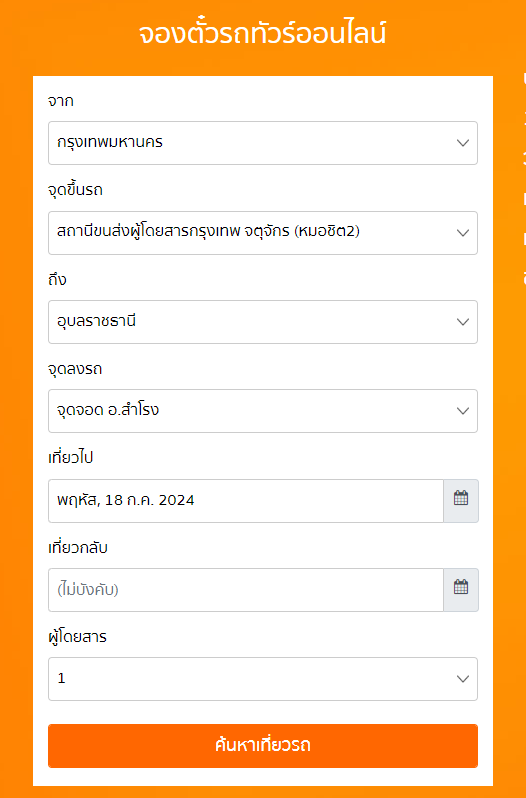Click the เที่ยวกลับ field label

tap(78, 548)
